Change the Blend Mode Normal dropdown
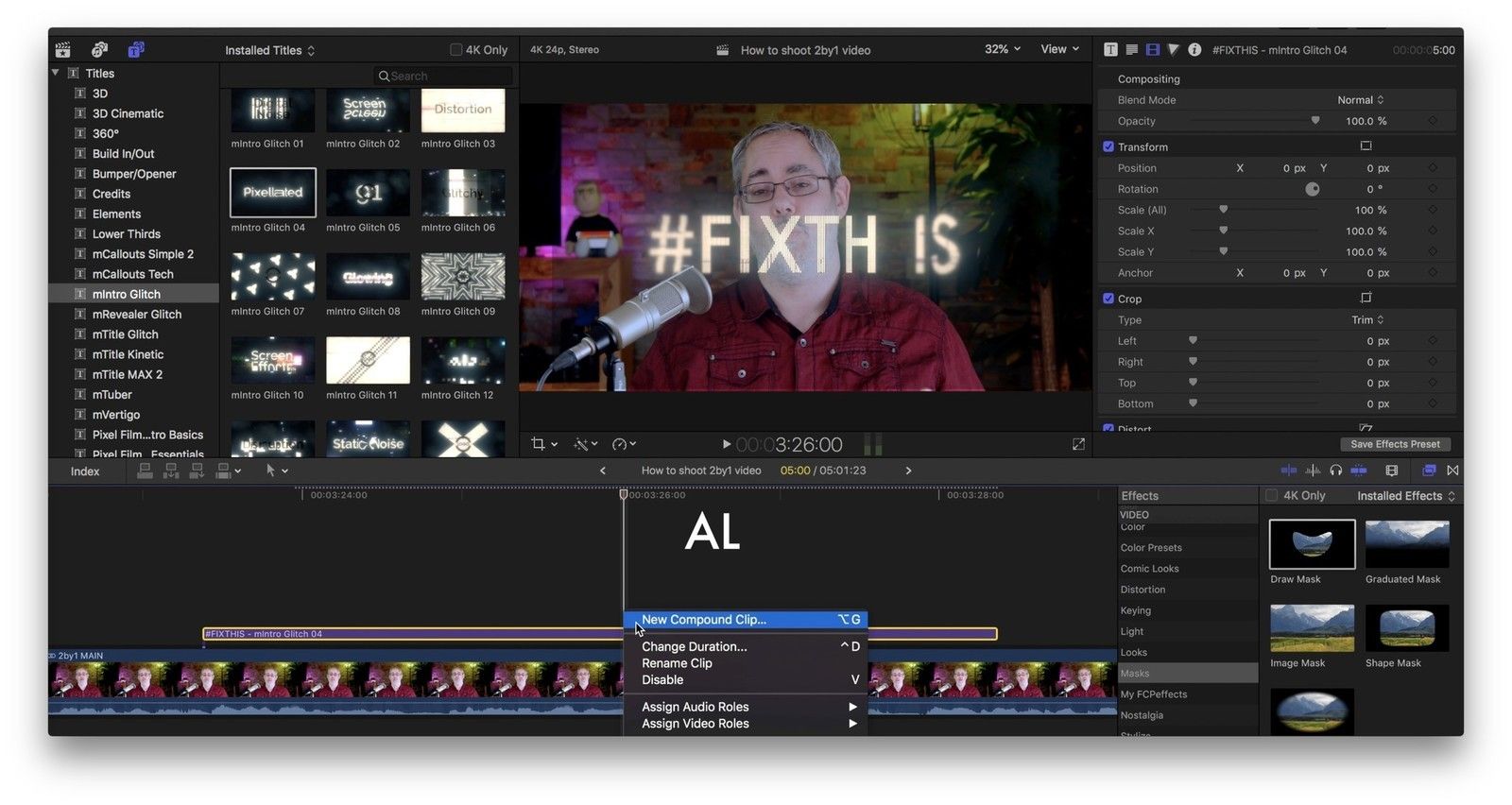Screen dimensions: 1512x805 1360,100
